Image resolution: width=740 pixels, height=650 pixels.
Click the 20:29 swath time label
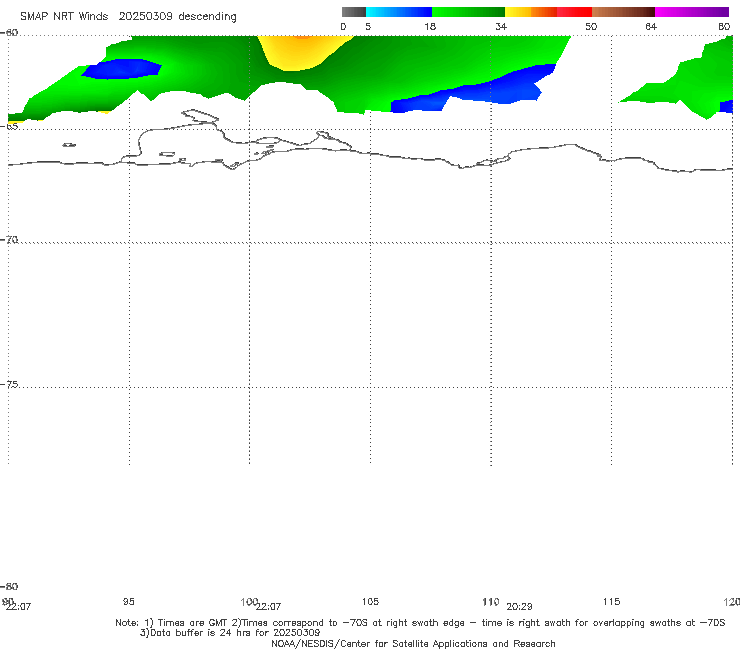(520, 607)
